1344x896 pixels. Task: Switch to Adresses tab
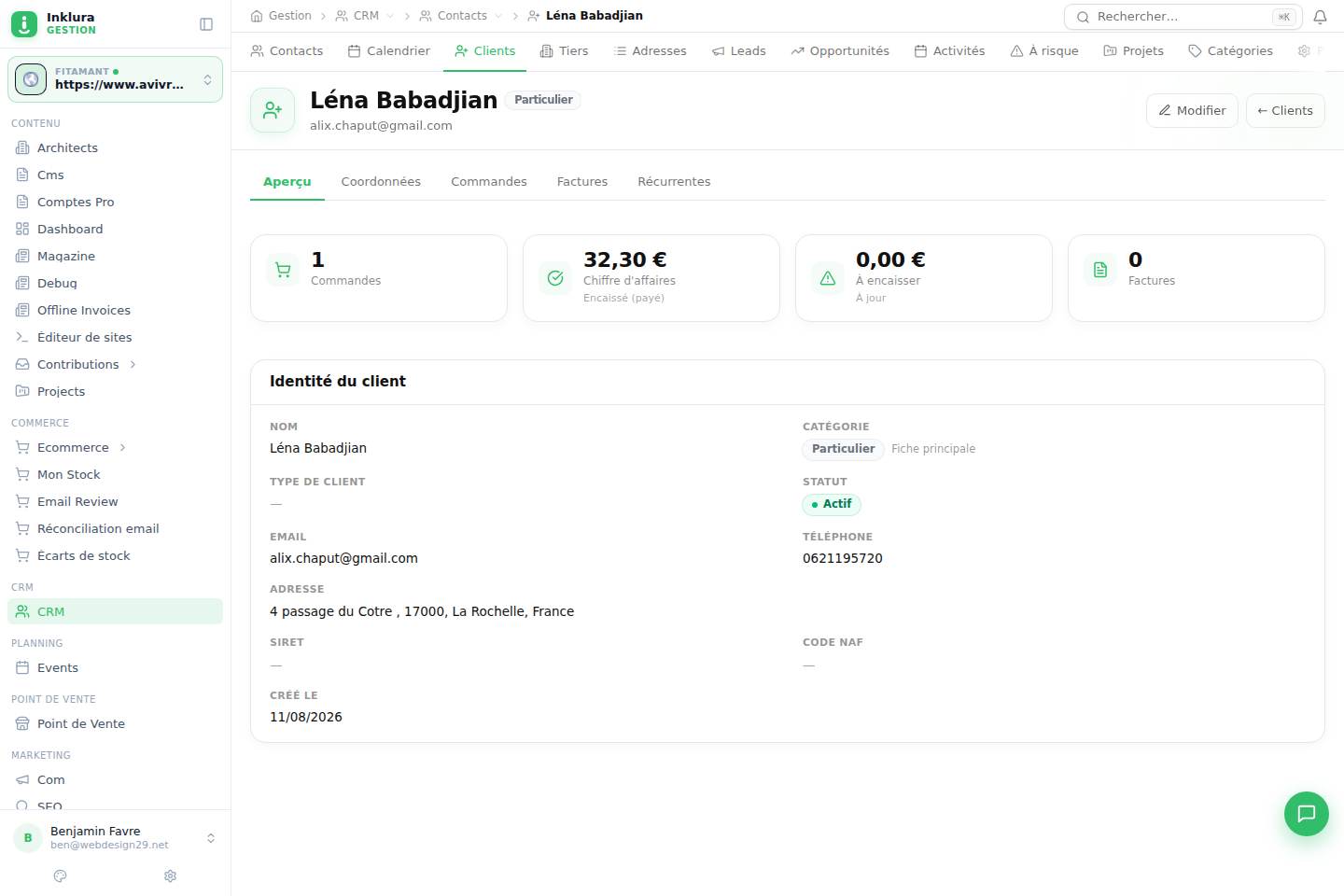click(x=650, y=51)
